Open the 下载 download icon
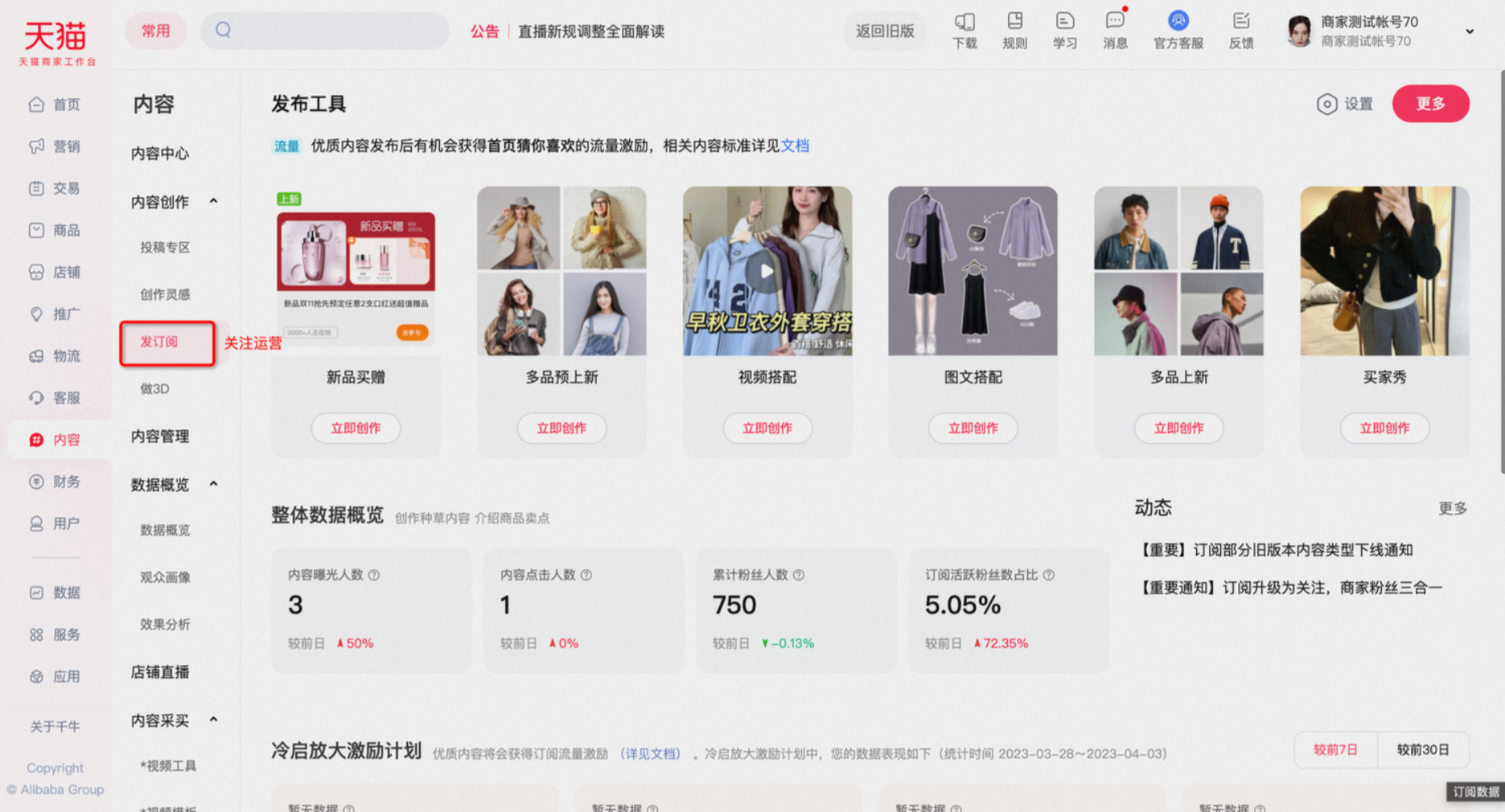This screenshot has height=812, width=1505. point(964,31)
